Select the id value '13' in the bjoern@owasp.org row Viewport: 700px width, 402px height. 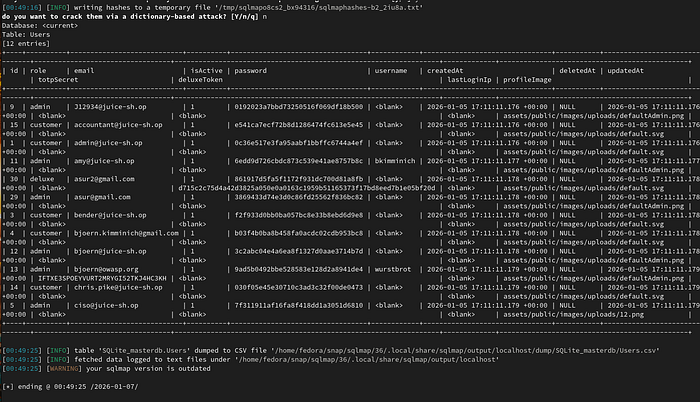[14, 269]
